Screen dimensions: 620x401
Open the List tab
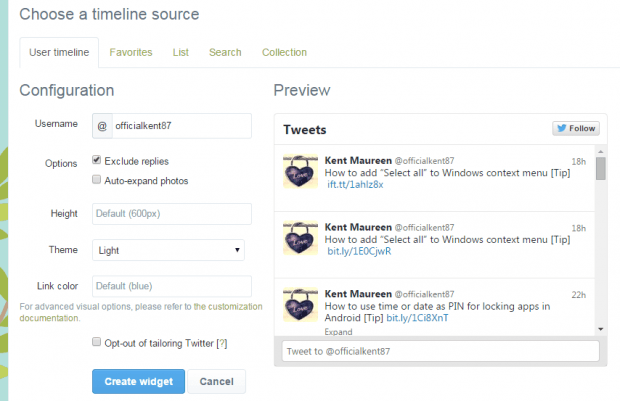pos(181,52)
